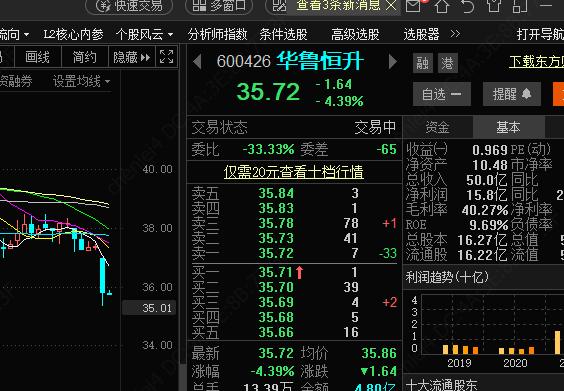Click the 毛利率 value 40.27%
564x391 pixels.
[x=485, y=210]
